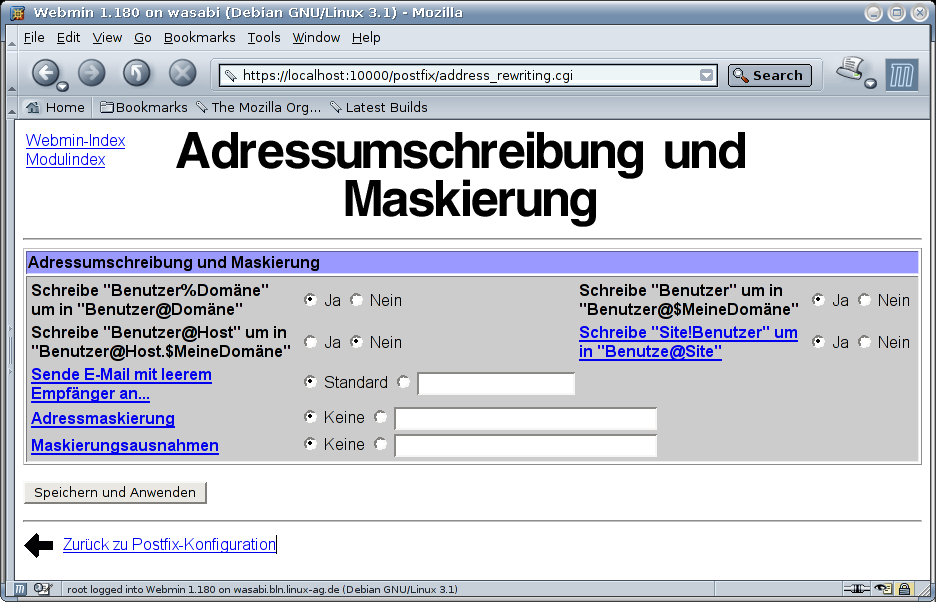Click the empty recipient text field
Image resolution: width=936 pixels, height=602 pixels.
tap(496, 383)
